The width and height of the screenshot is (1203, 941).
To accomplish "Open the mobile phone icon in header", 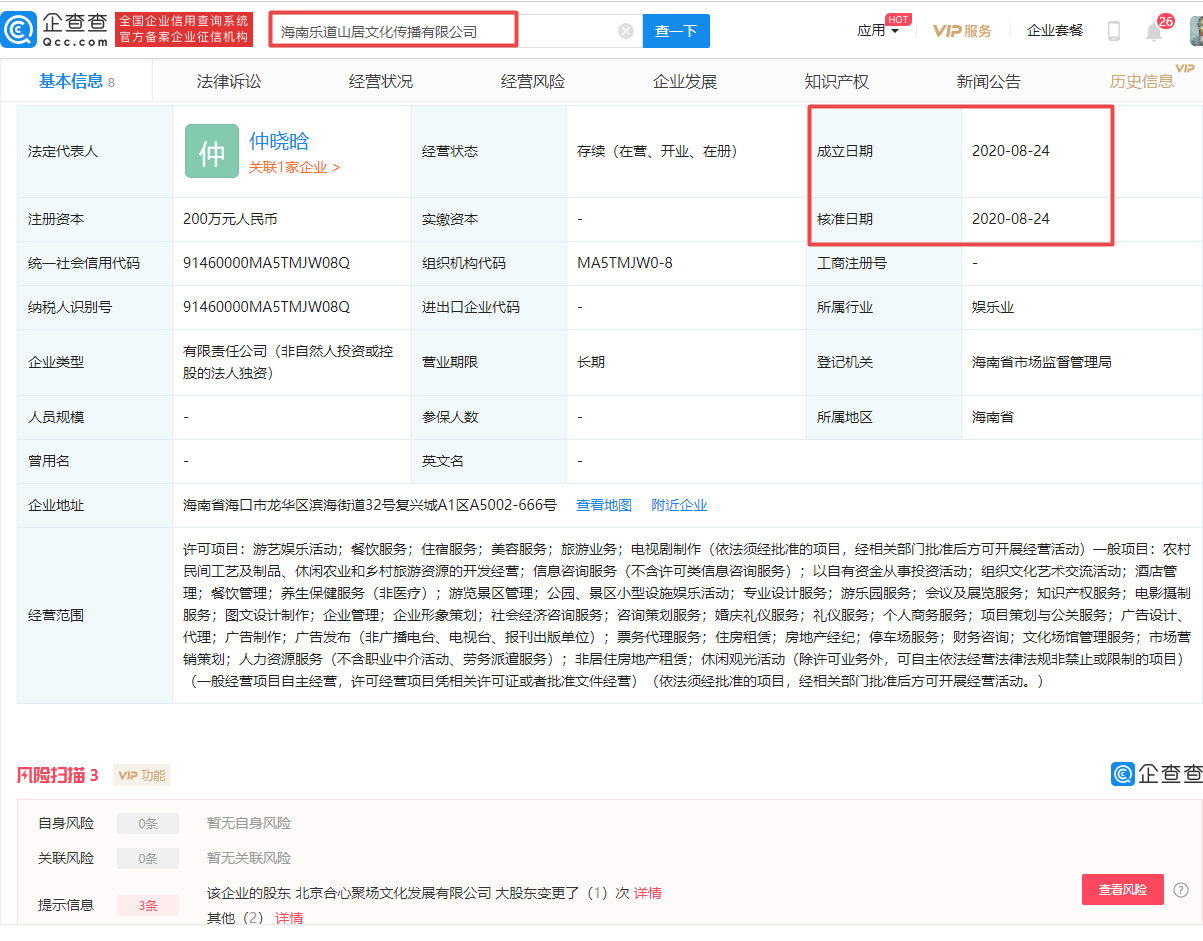I will click(x=1114, y=31).
